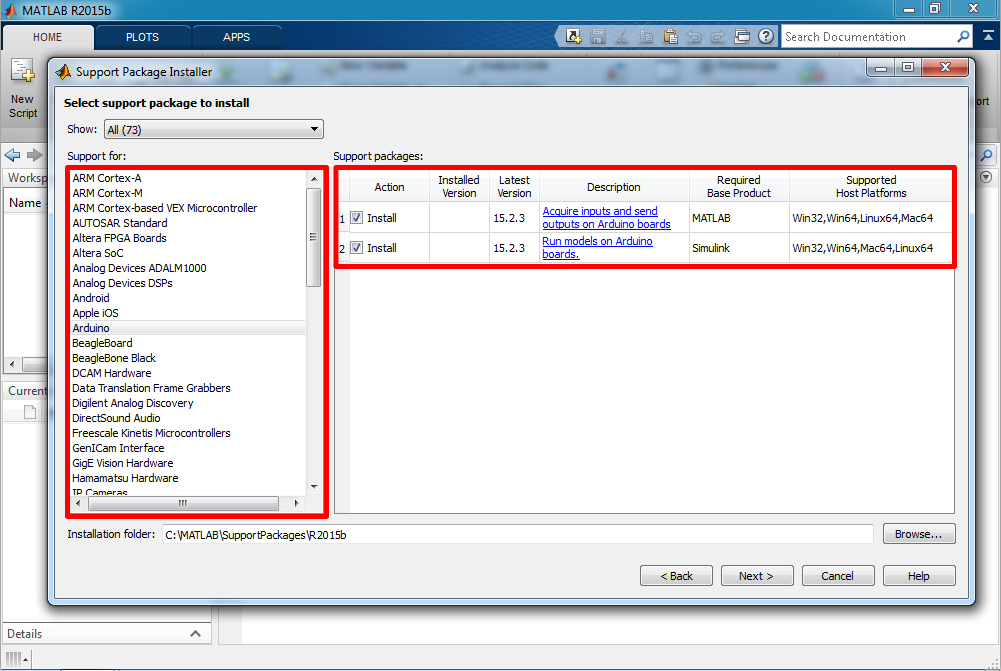Open the panel actions circle-arrow button at right edge
Image resolution: width=1001 pixels, height=671 pixels.
point(986,177)
